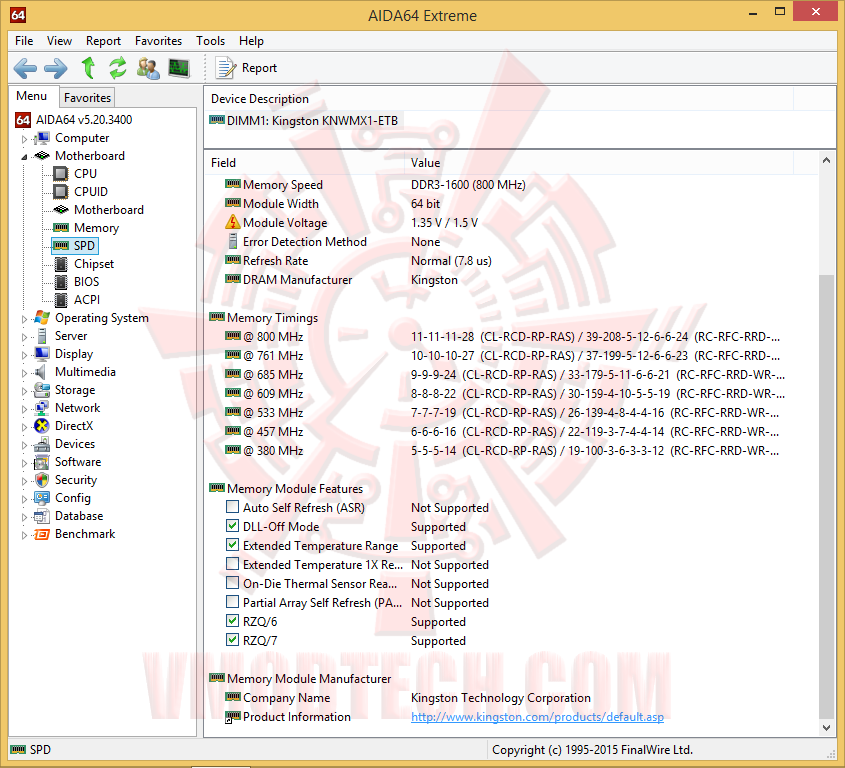Toggle the RZQ/6 checkbox
This screenshot has height=768, width=845.
pyautogui.click(x=232, y=620)
